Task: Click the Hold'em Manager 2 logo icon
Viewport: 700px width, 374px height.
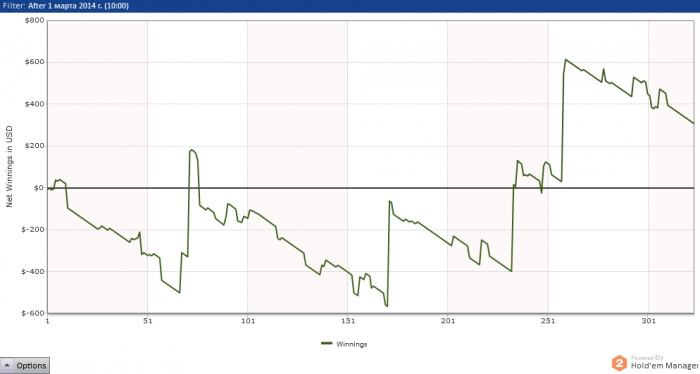Action: coord(619,363)
